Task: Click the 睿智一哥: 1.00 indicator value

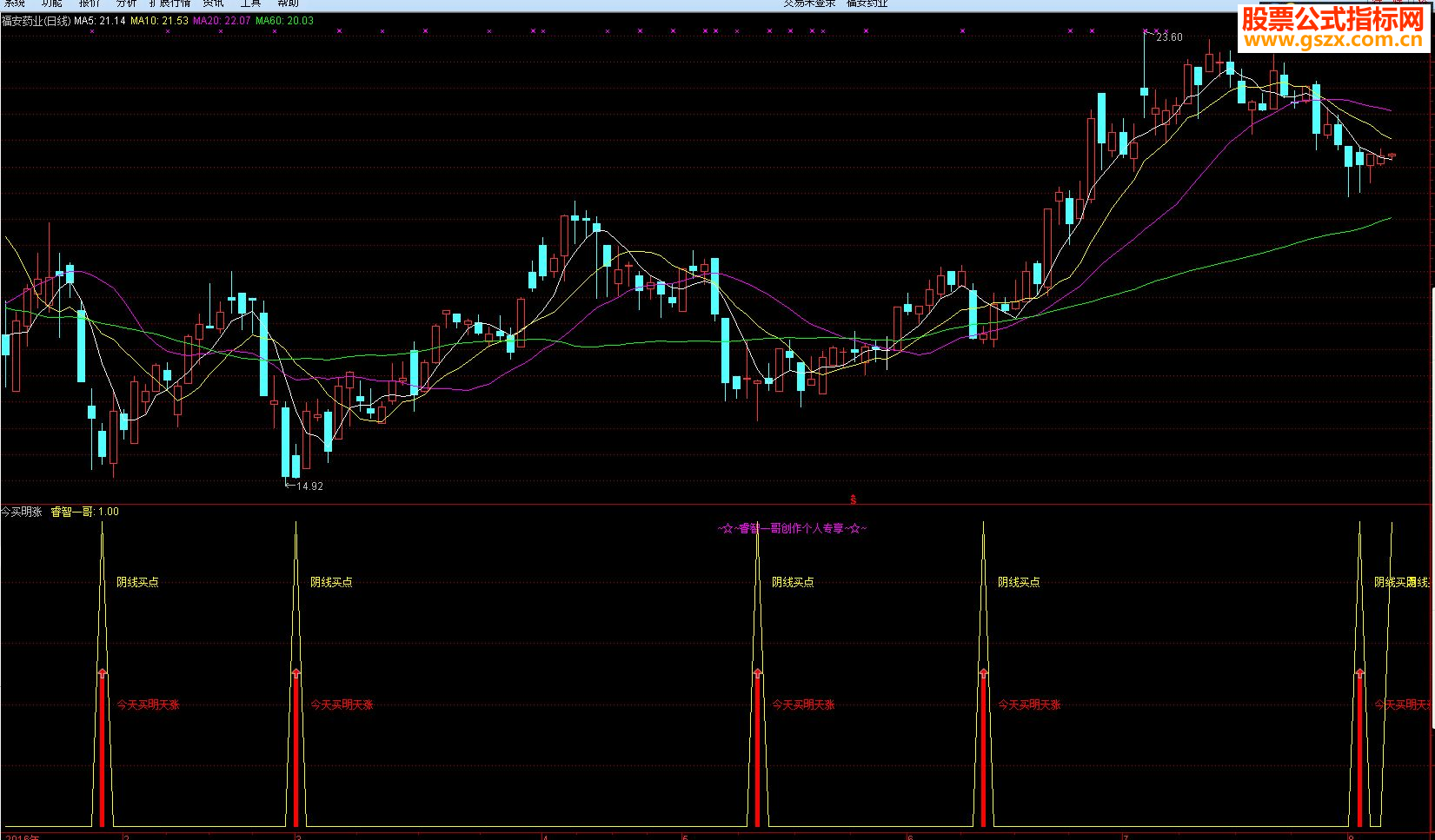Action: pos(84,512)
